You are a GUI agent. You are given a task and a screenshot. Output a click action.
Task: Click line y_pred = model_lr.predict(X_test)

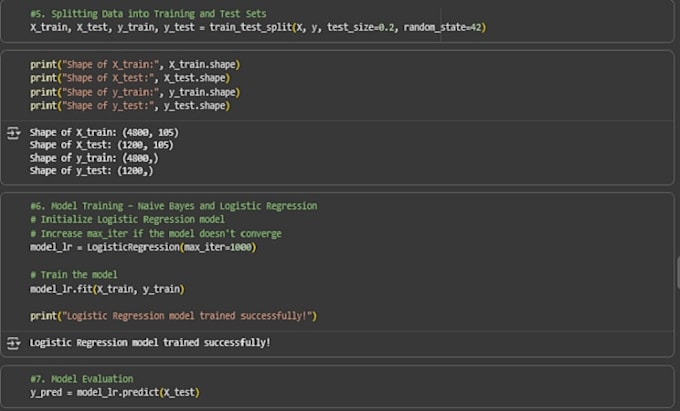115,392
